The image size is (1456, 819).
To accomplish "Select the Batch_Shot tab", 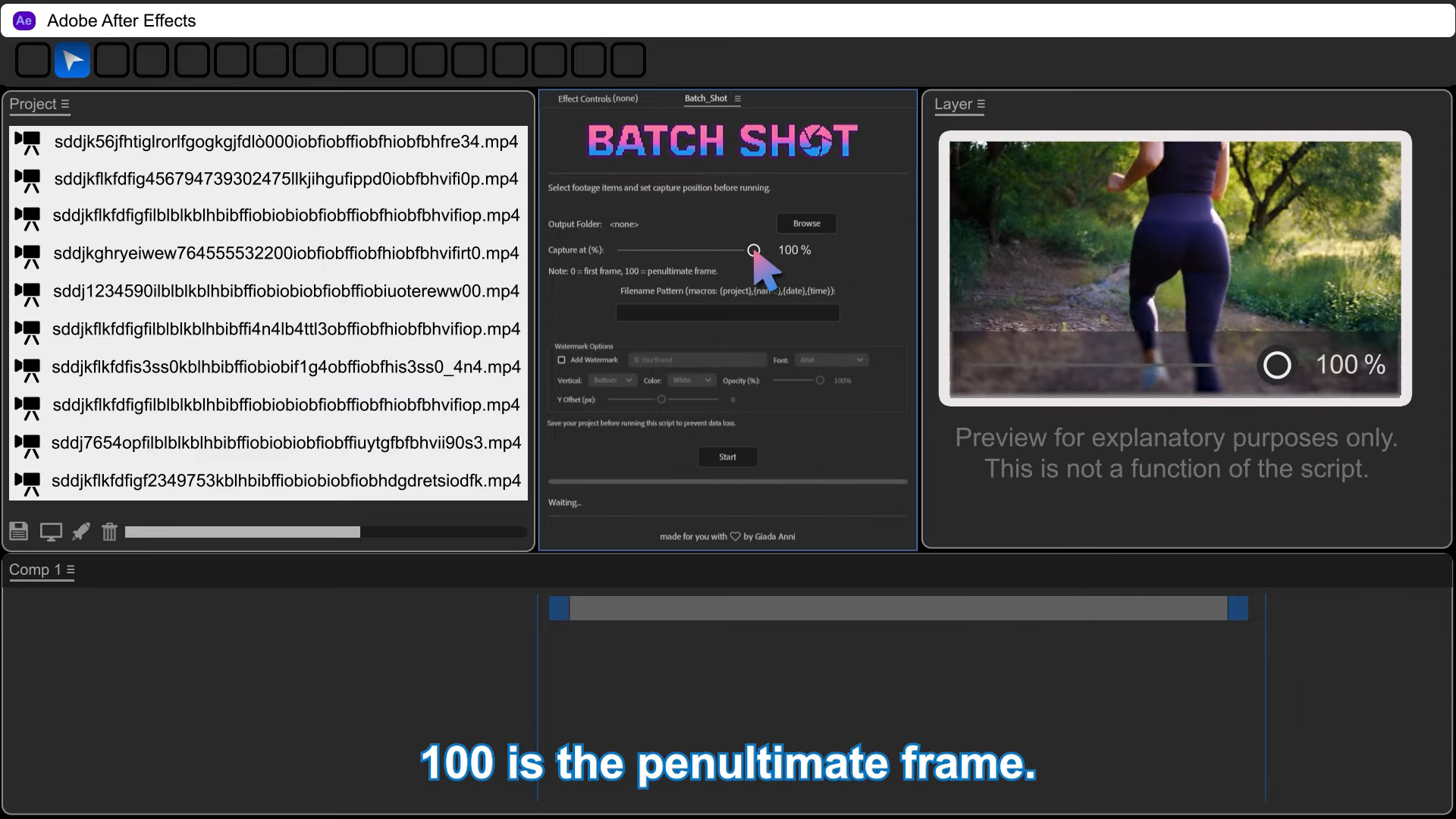I will (x=705, y=99).
